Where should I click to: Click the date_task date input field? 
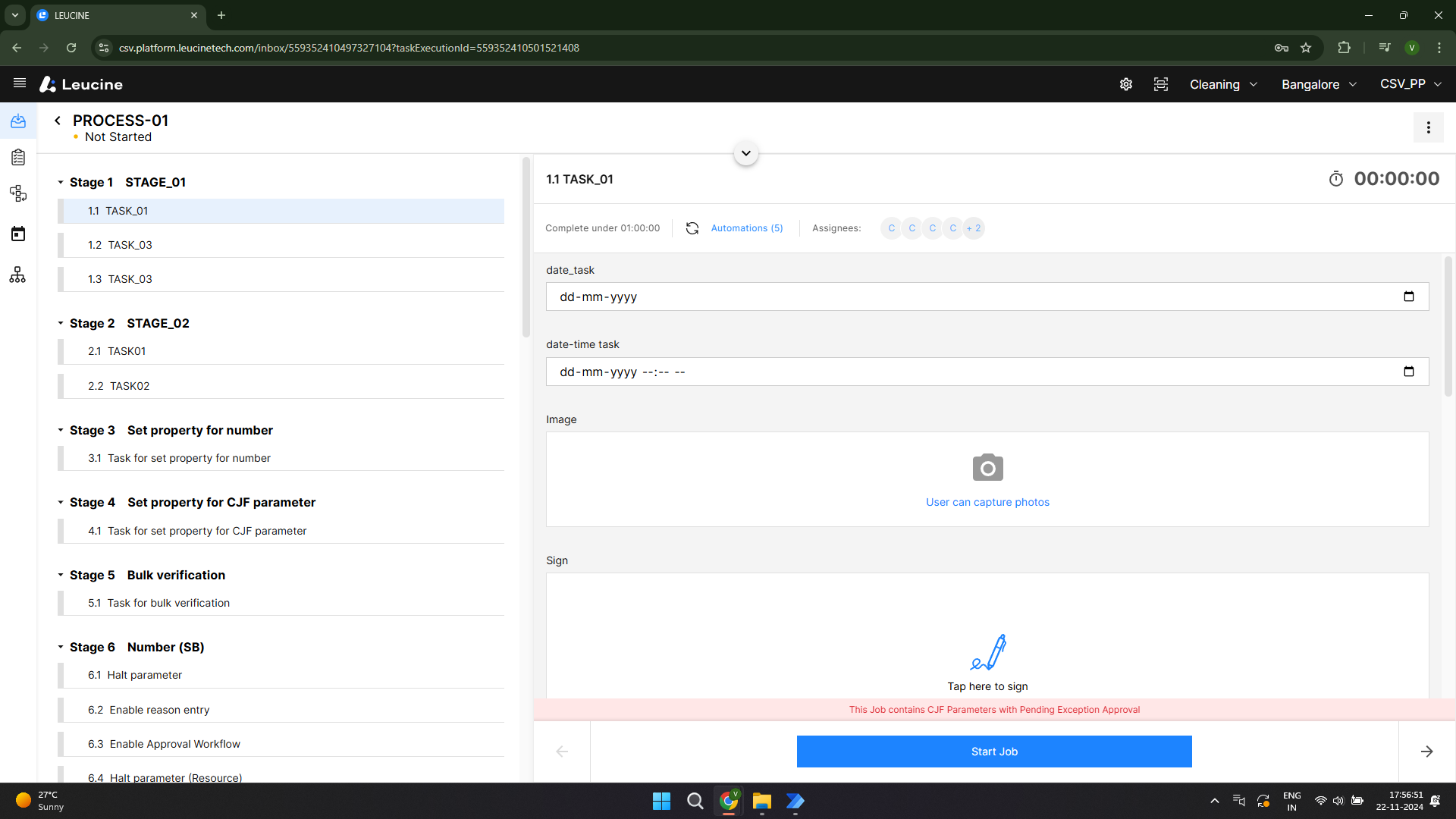click(x=834, y=297)
